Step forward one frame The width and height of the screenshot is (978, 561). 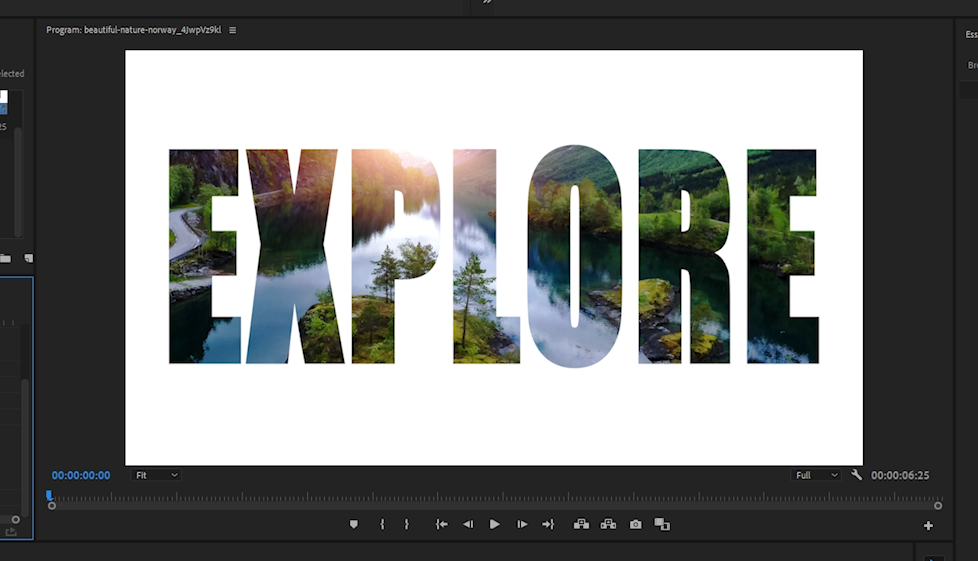(522, 525)
